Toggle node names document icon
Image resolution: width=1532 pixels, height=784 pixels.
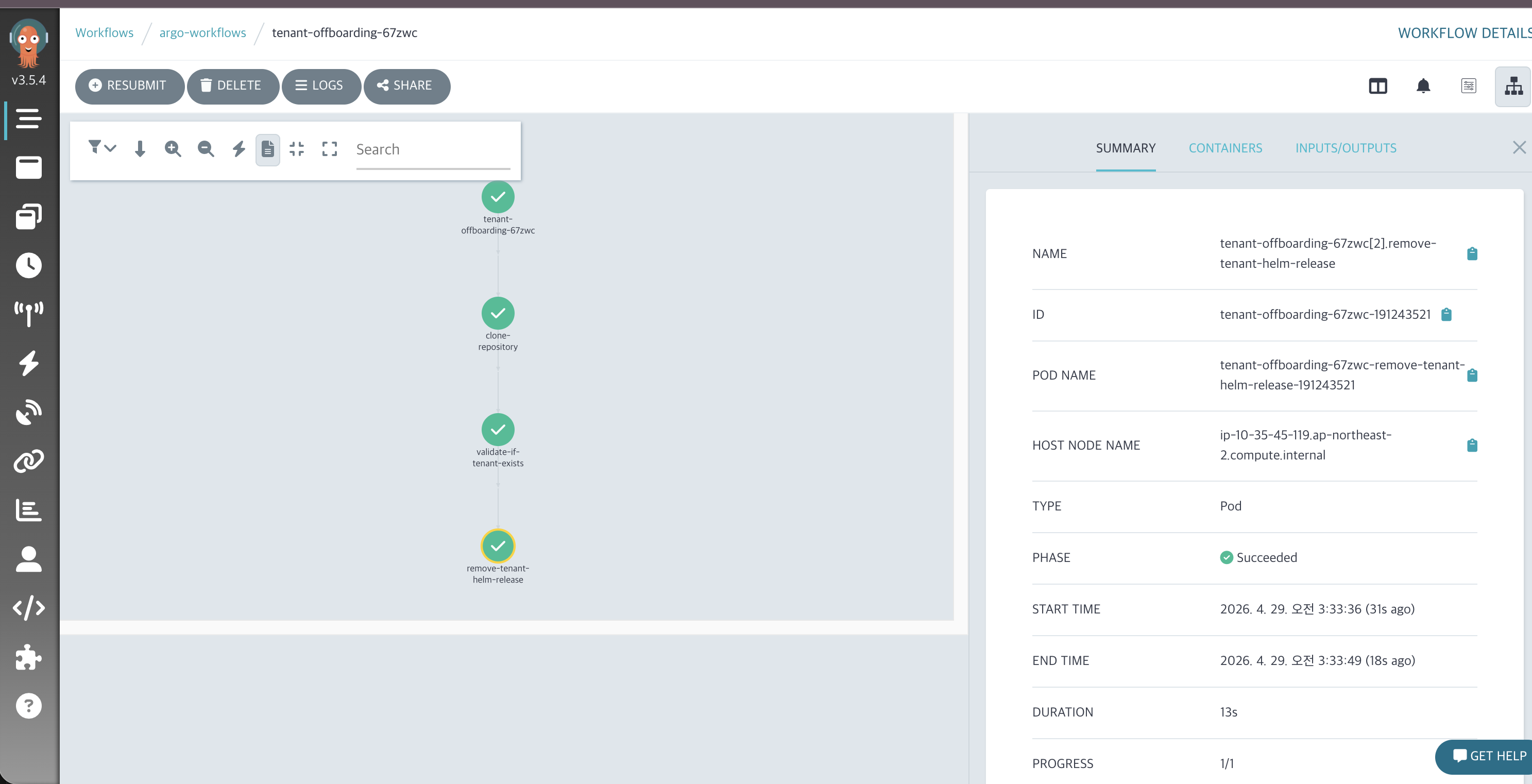268,149
